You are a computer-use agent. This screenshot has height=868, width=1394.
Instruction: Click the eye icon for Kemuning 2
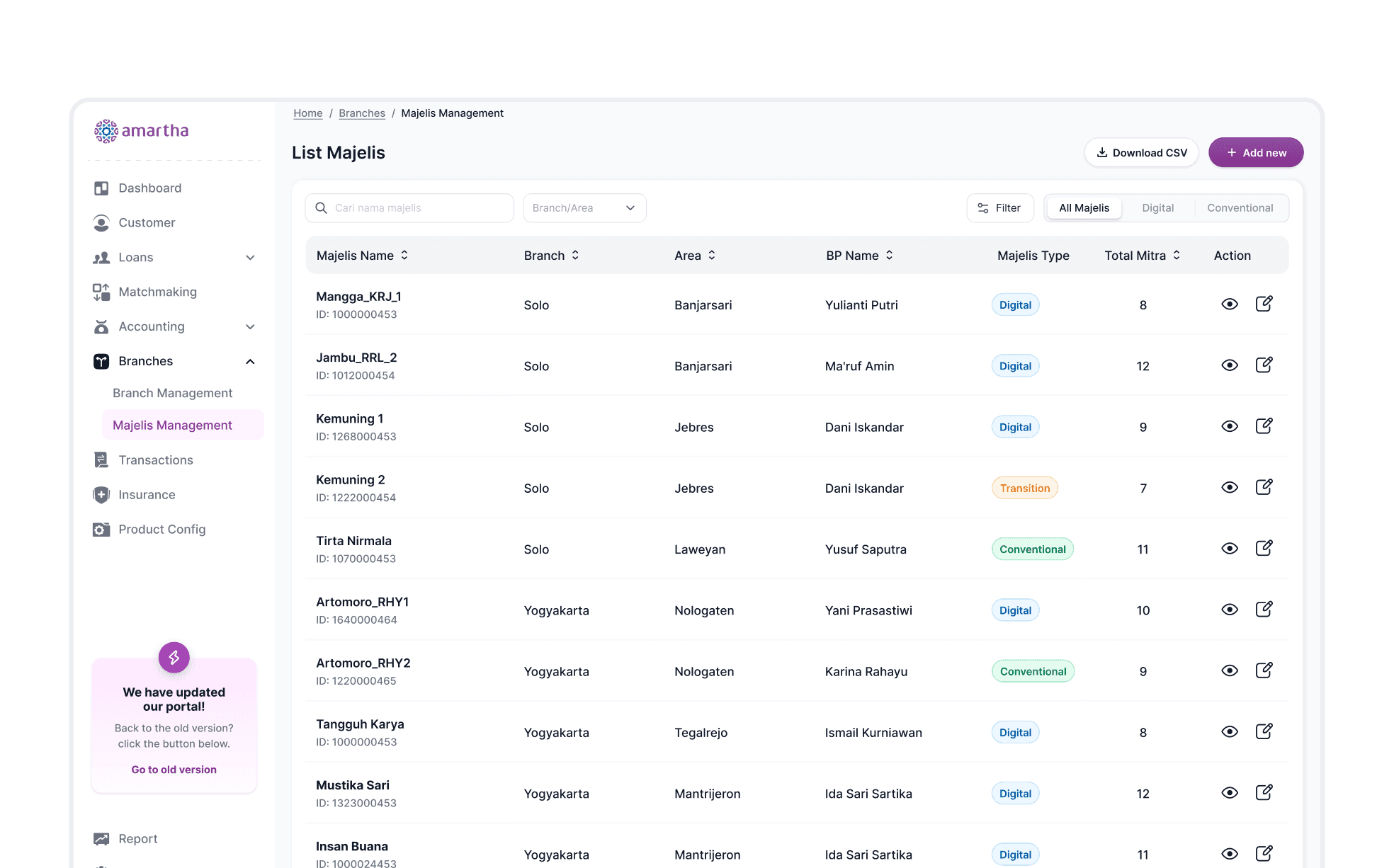pyautogui.click(x=1230, y=488)
